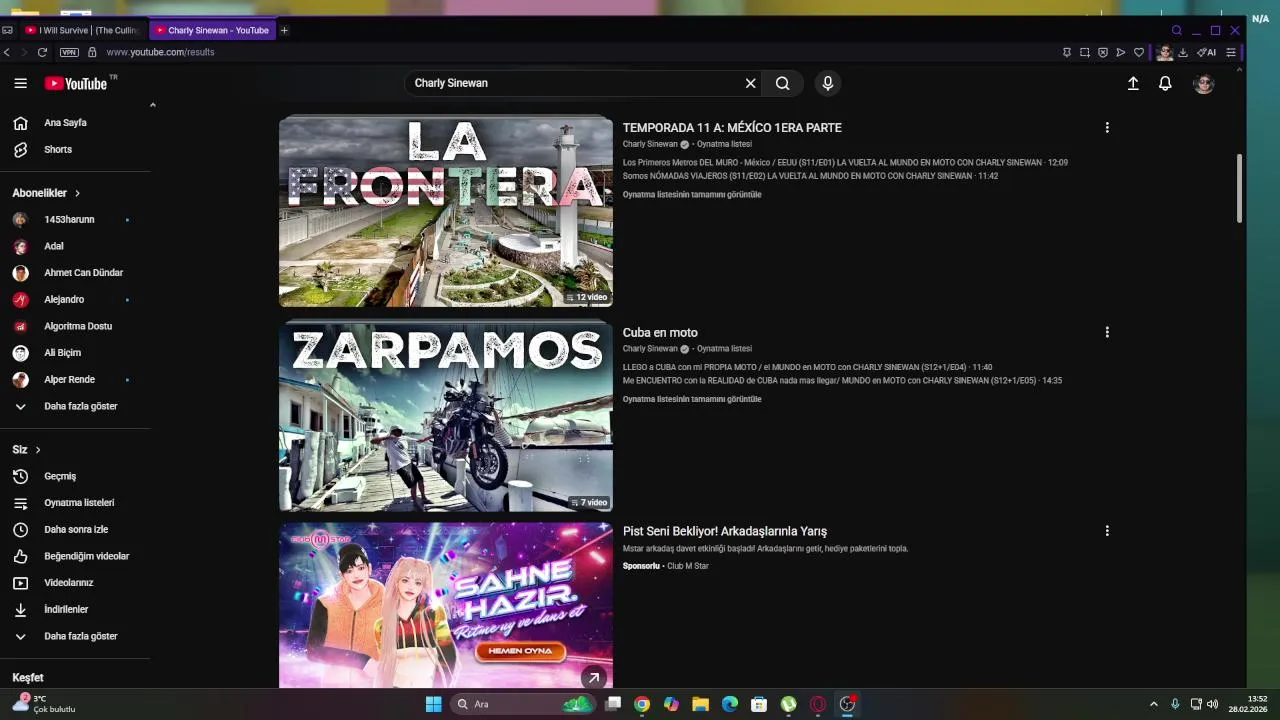Screen dimensions: 1280x720
Task: Open options menu for Cuba en moto playlist
Action: coord(1107,332)
